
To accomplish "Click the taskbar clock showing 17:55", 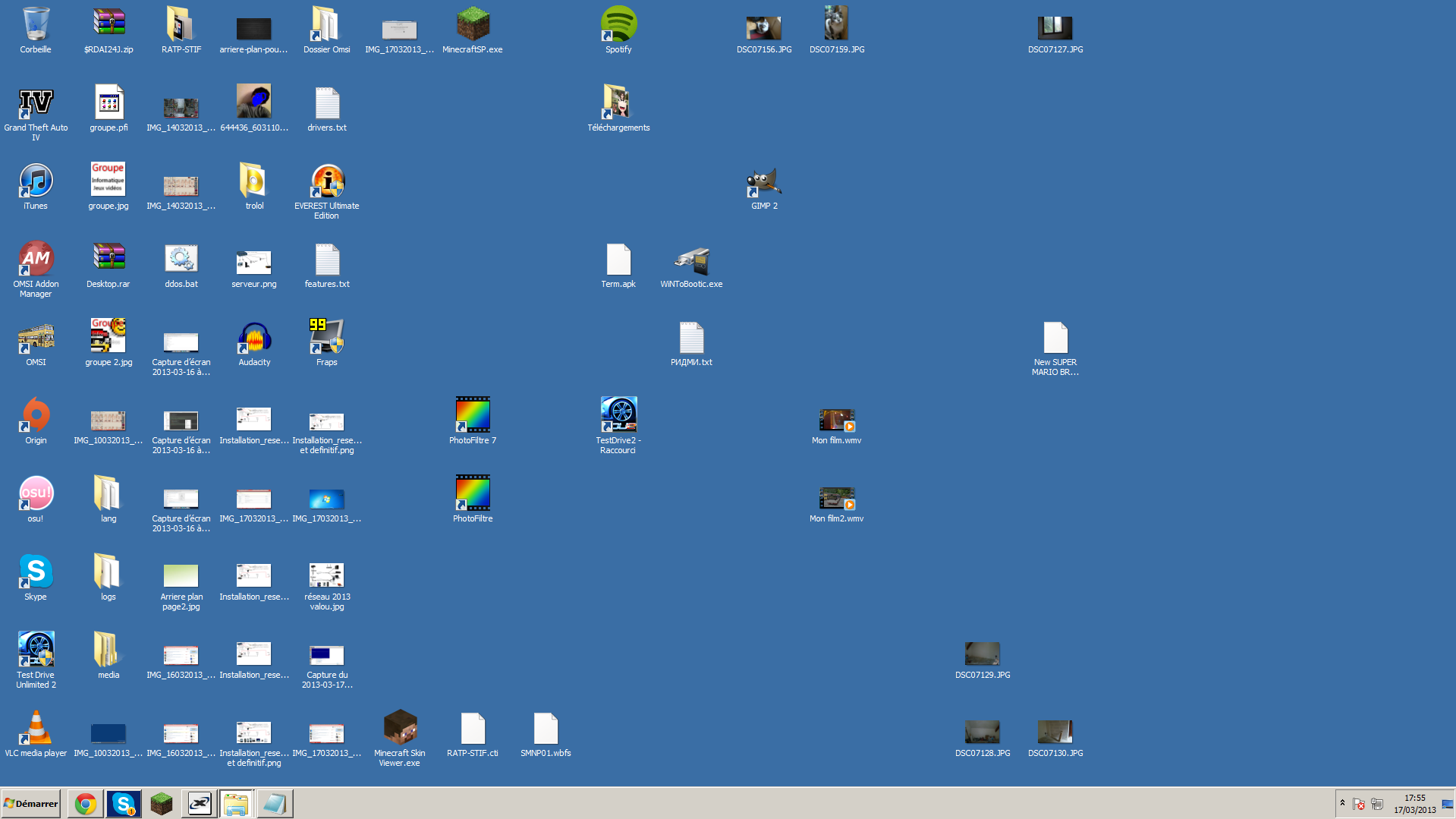I will [1414, 804].
